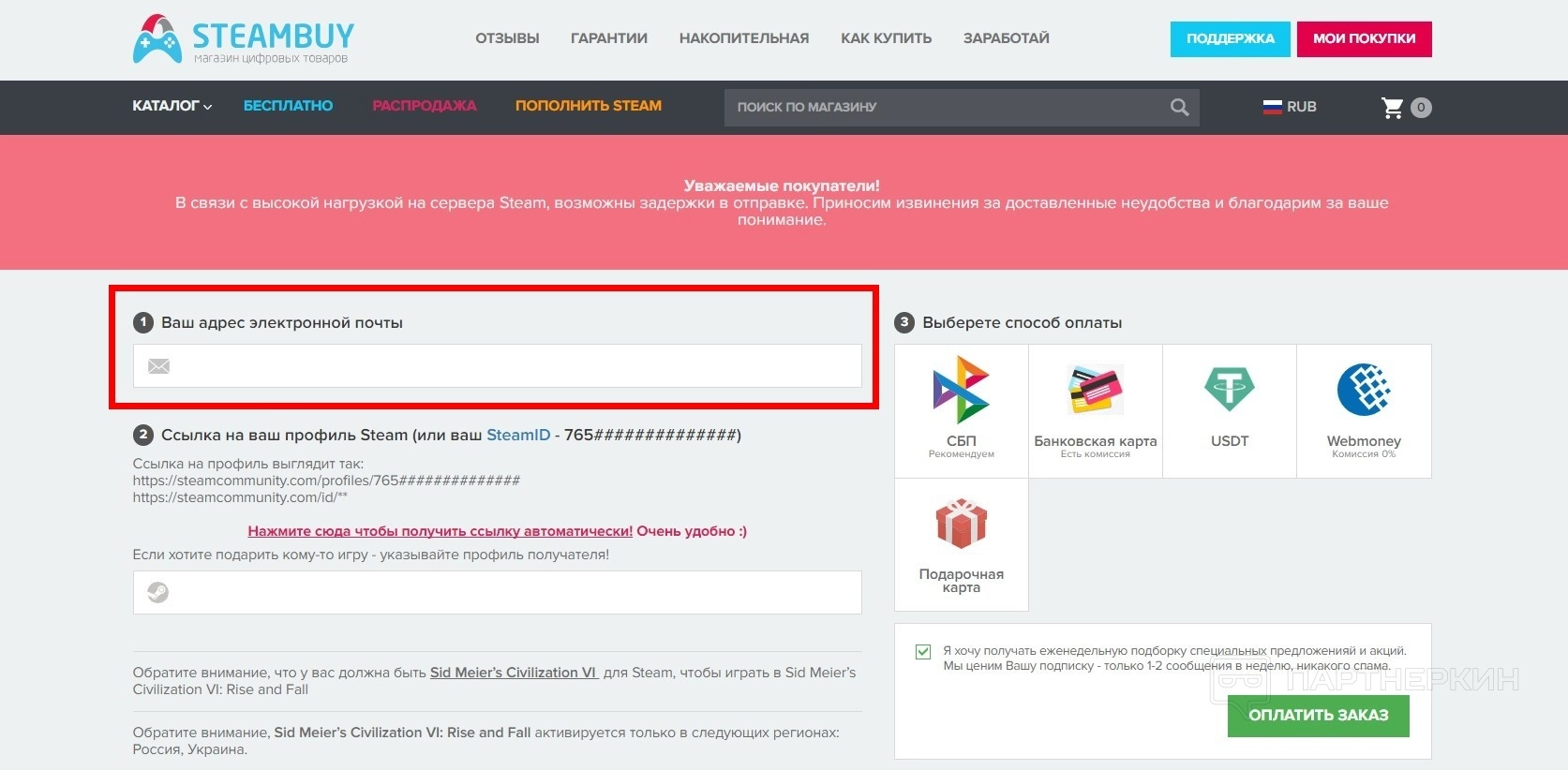Go to the ГАРАНТИИ page

point(609,38)
